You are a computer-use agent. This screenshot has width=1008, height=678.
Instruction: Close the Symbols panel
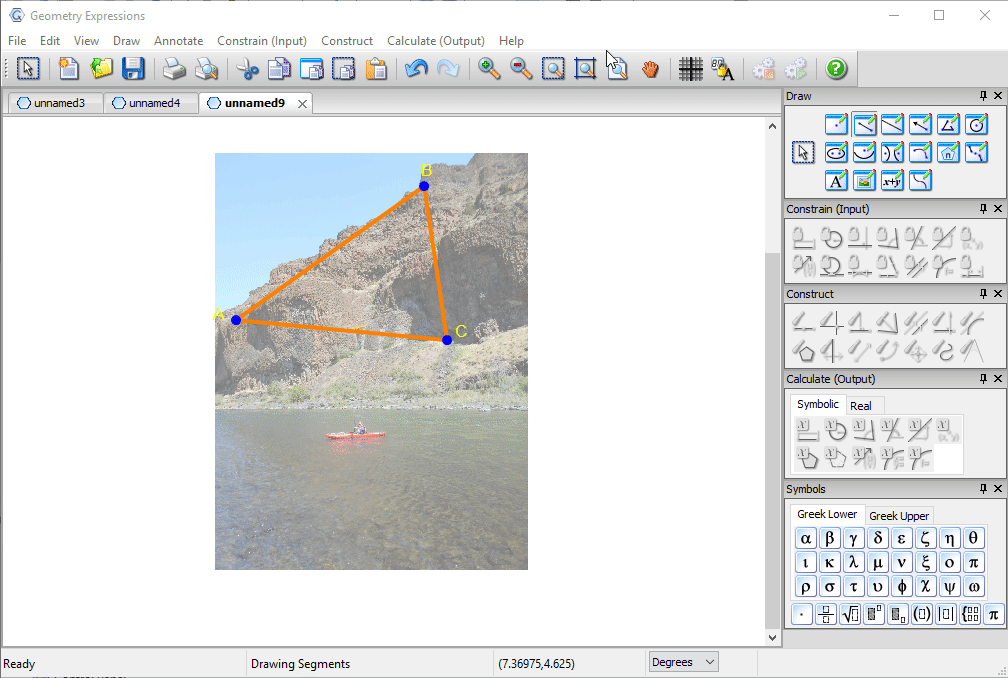(x=998, y=489)
